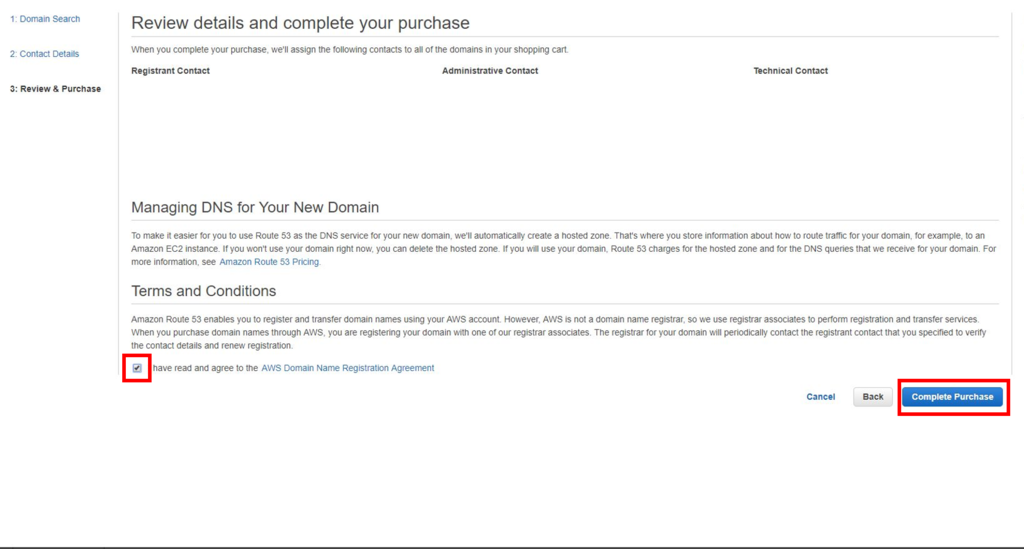Open the Amazon Route 53 Pricing link

tap(269, 262)
